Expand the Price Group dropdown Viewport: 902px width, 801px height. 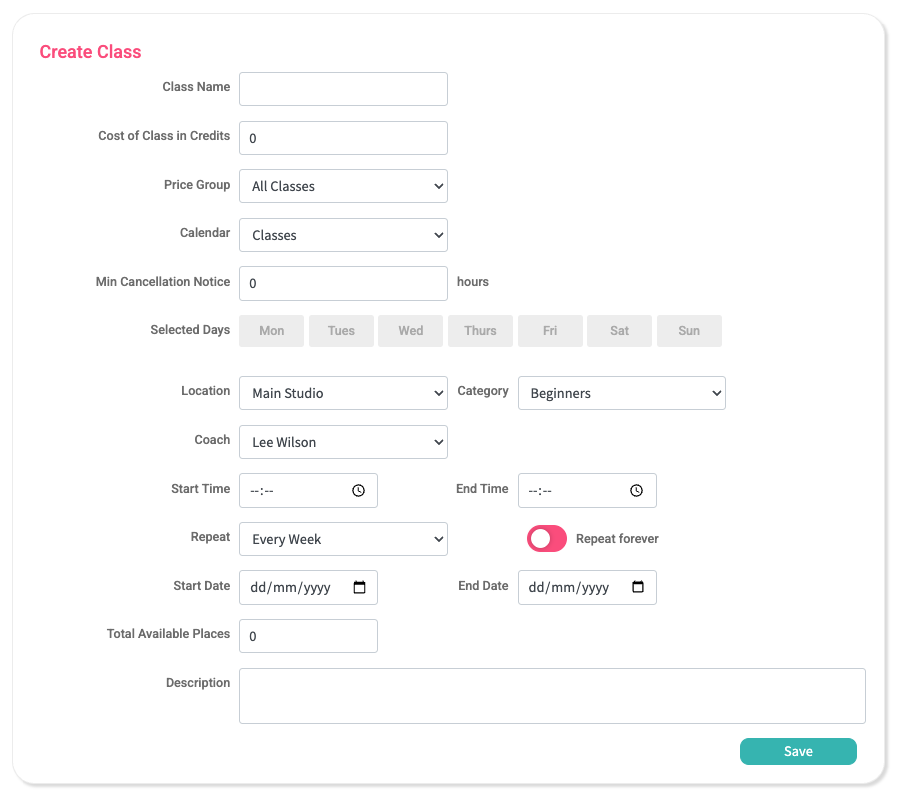click(343, 186)
